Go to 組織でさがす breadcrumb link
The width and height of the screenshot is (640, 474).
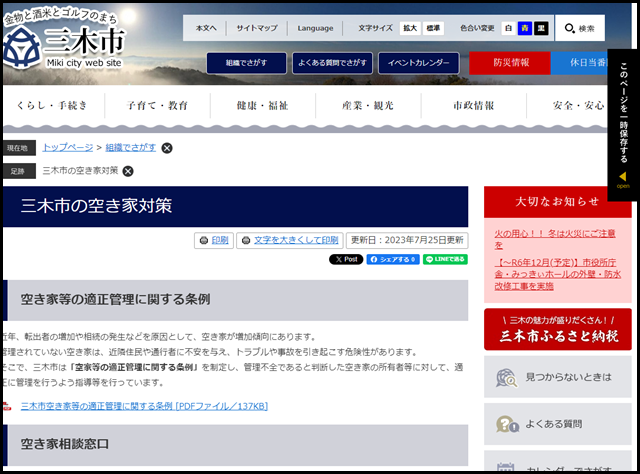[131, 147]
